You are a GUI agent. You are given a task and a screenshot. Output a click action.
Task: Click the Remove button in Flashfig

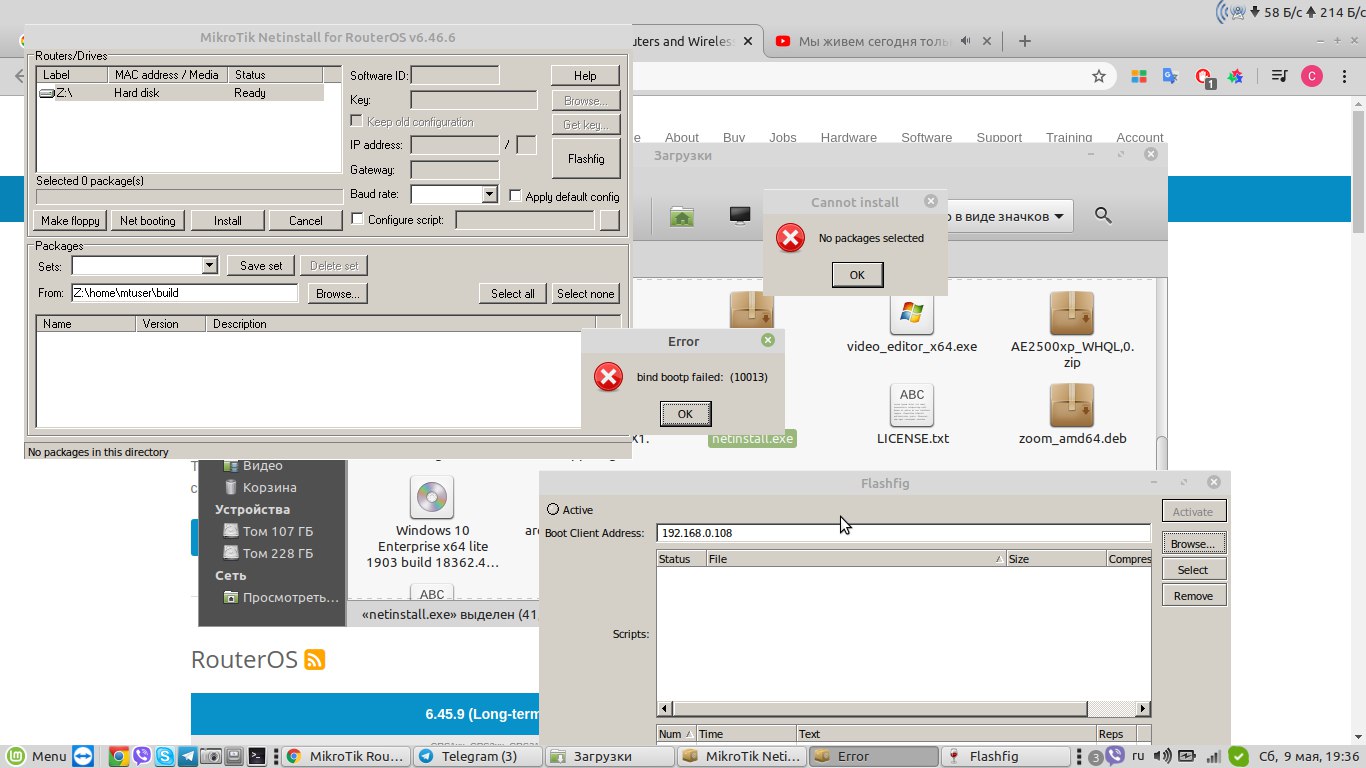point(1193,596)
